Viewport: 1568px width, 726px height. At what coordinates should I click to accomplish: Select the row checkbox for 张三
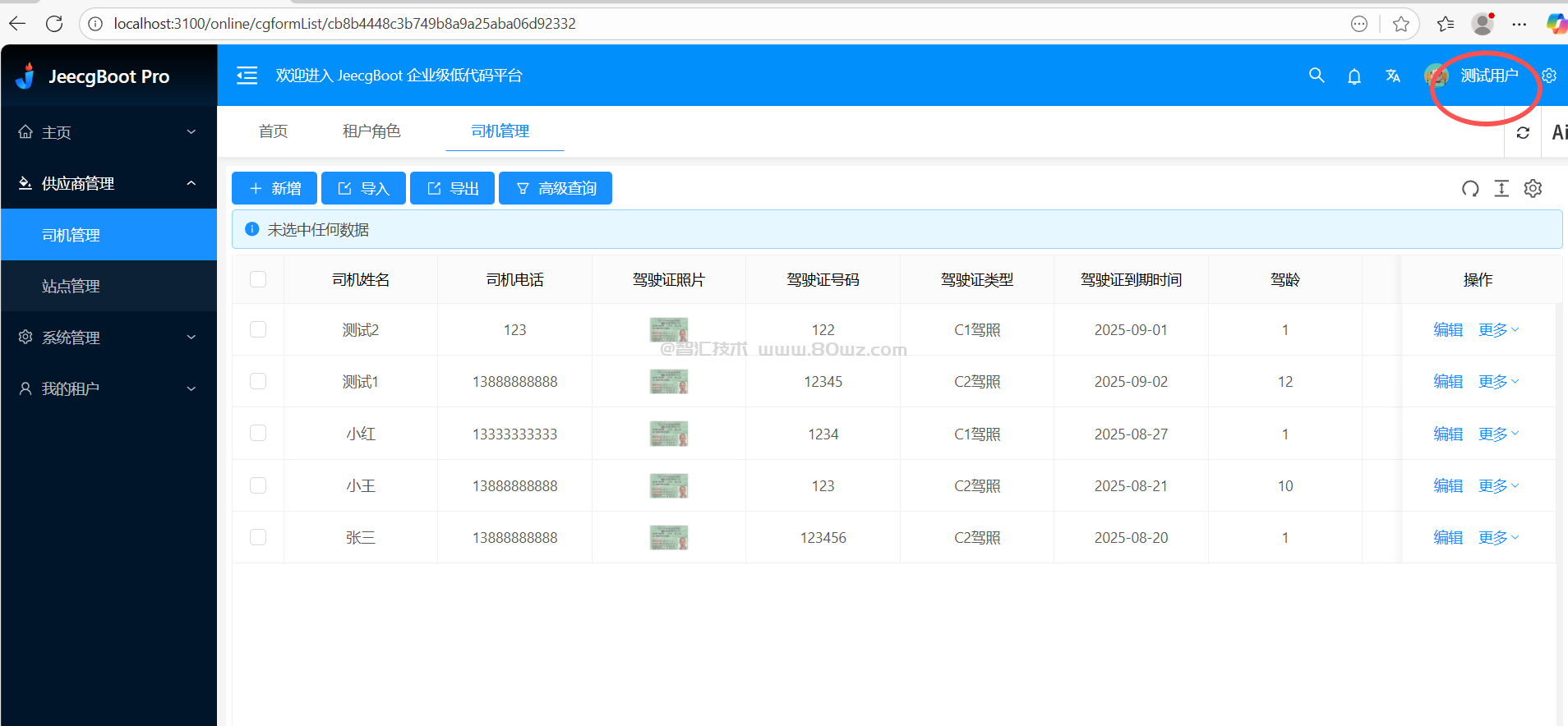point(258,537)
